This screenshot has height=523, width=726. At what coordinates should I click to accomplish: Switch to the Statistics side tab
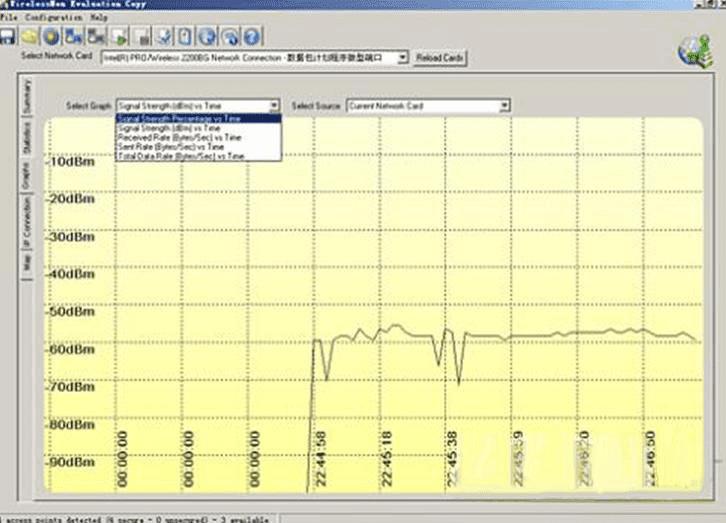pos(27,140)
